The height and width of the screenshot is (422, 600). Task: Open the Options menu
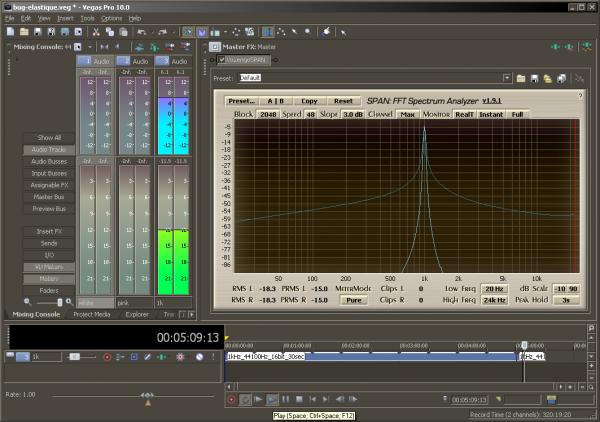(111, 18)
